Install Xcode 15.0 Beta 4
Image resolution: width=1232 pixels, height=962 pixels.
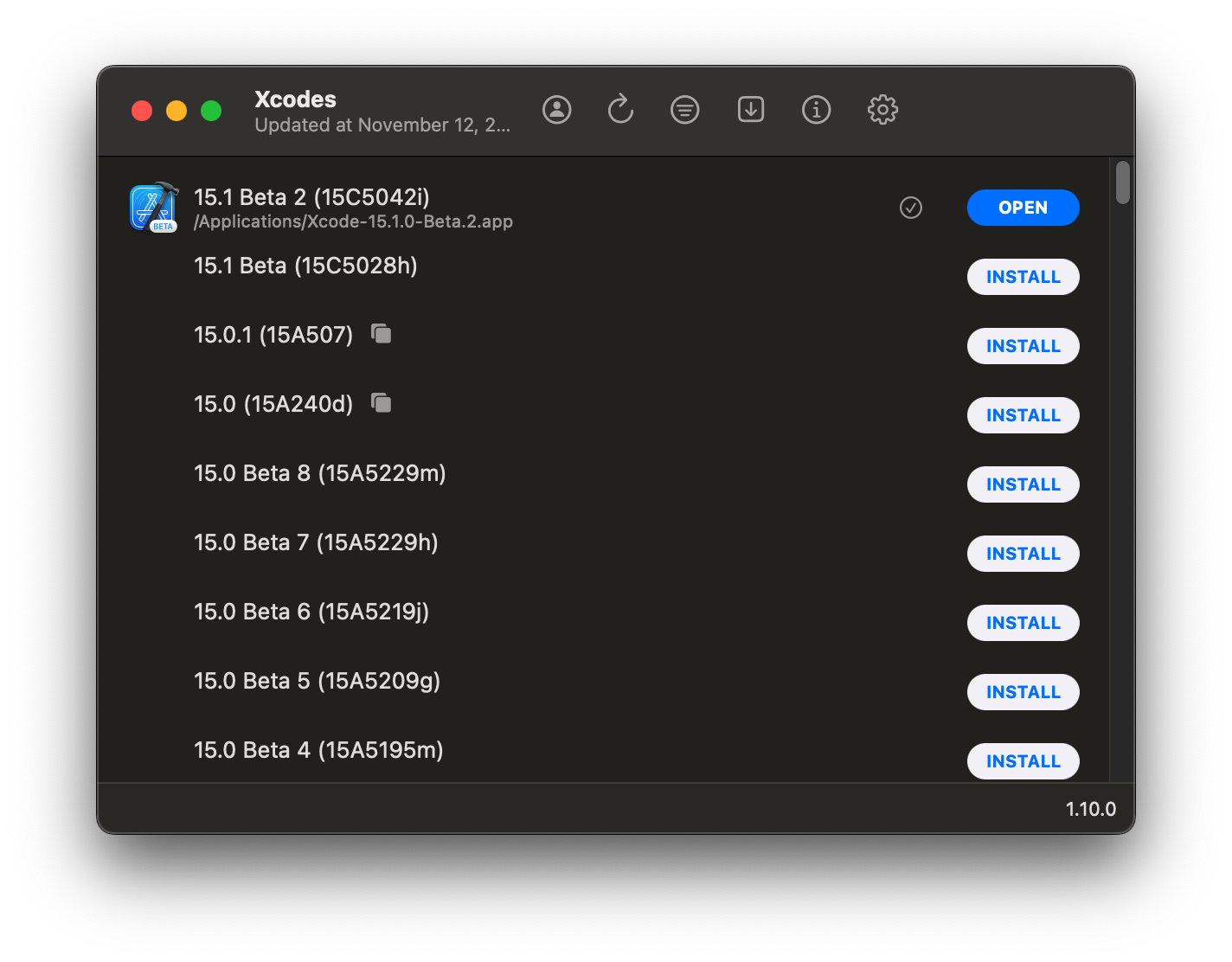pos(1023,761)
